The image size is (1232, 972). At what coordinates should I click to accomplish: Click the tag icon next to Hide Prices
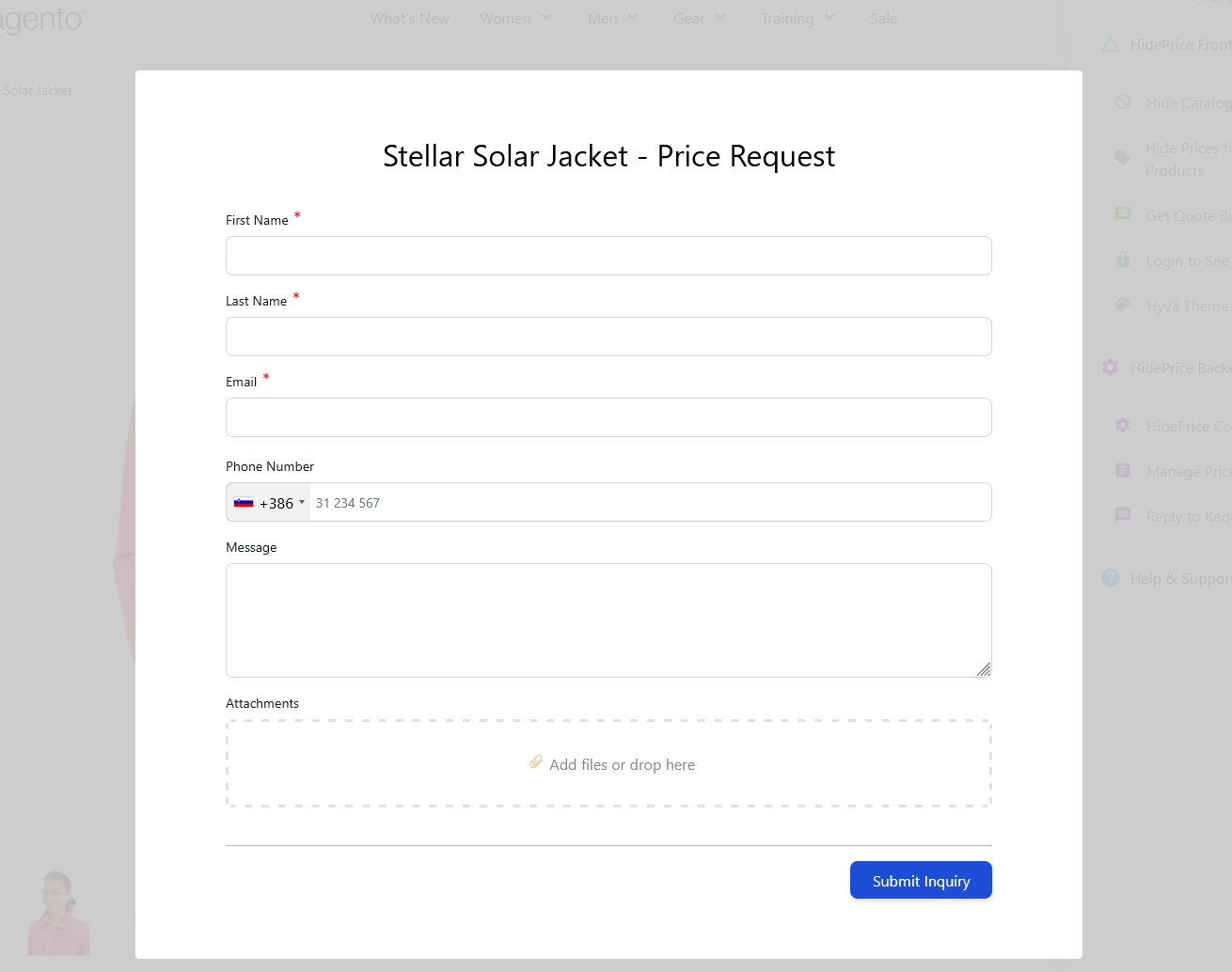click(x=1122, y=158)
